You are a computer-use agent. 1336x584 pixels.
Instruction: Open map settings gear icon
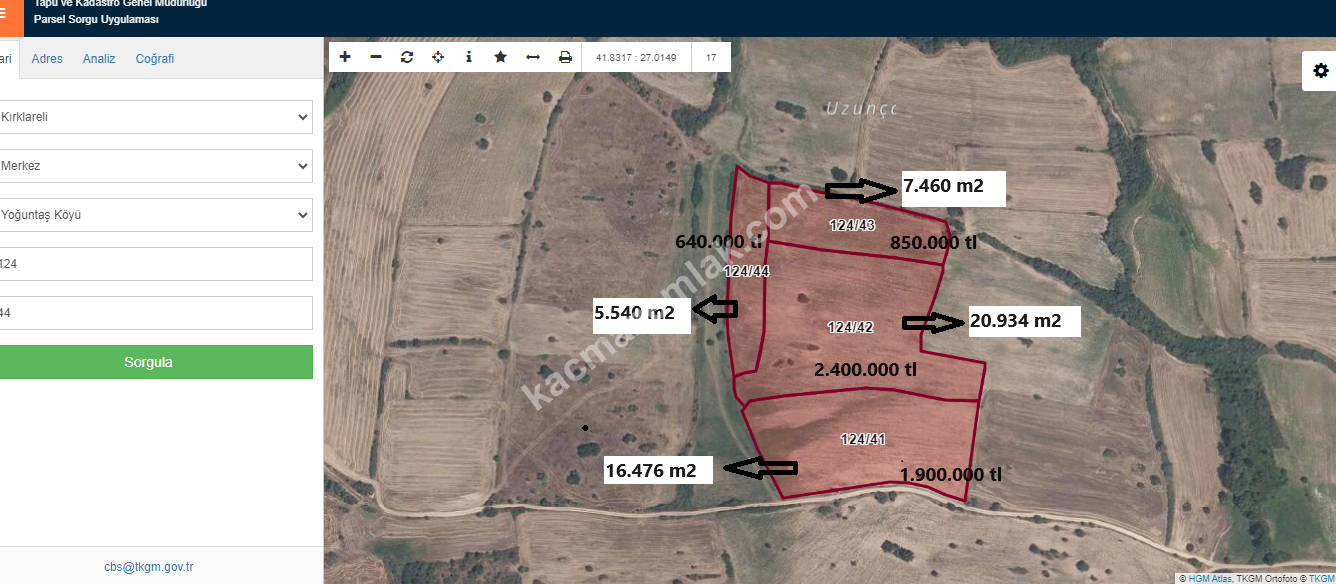(x=1321, y=71)
